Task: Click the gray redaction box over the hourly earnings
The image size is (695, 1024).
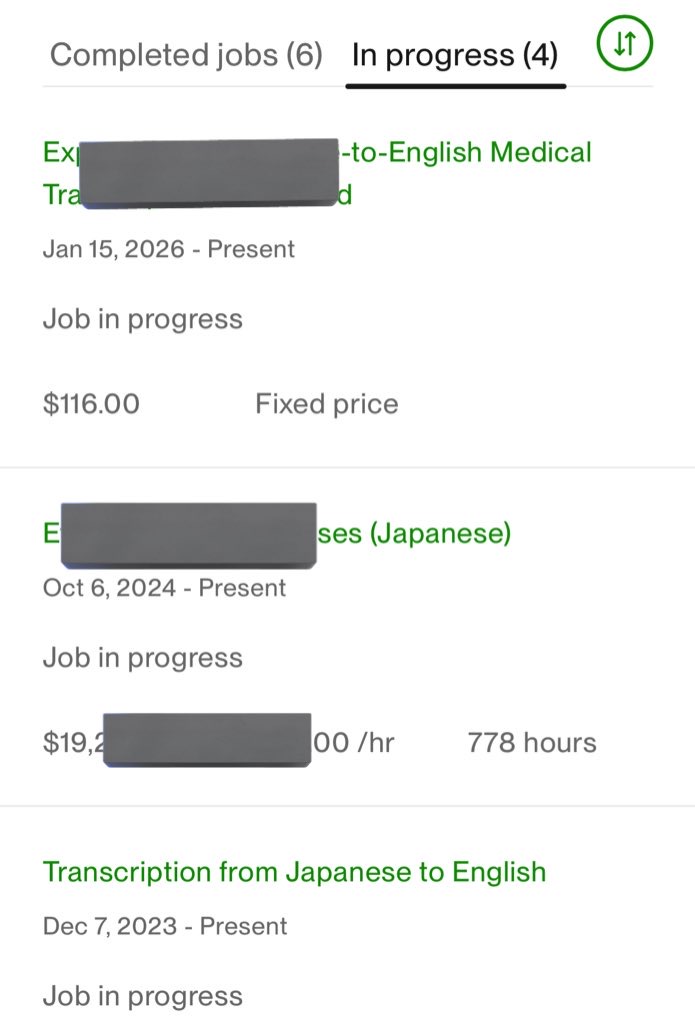Action: [207, 740]
